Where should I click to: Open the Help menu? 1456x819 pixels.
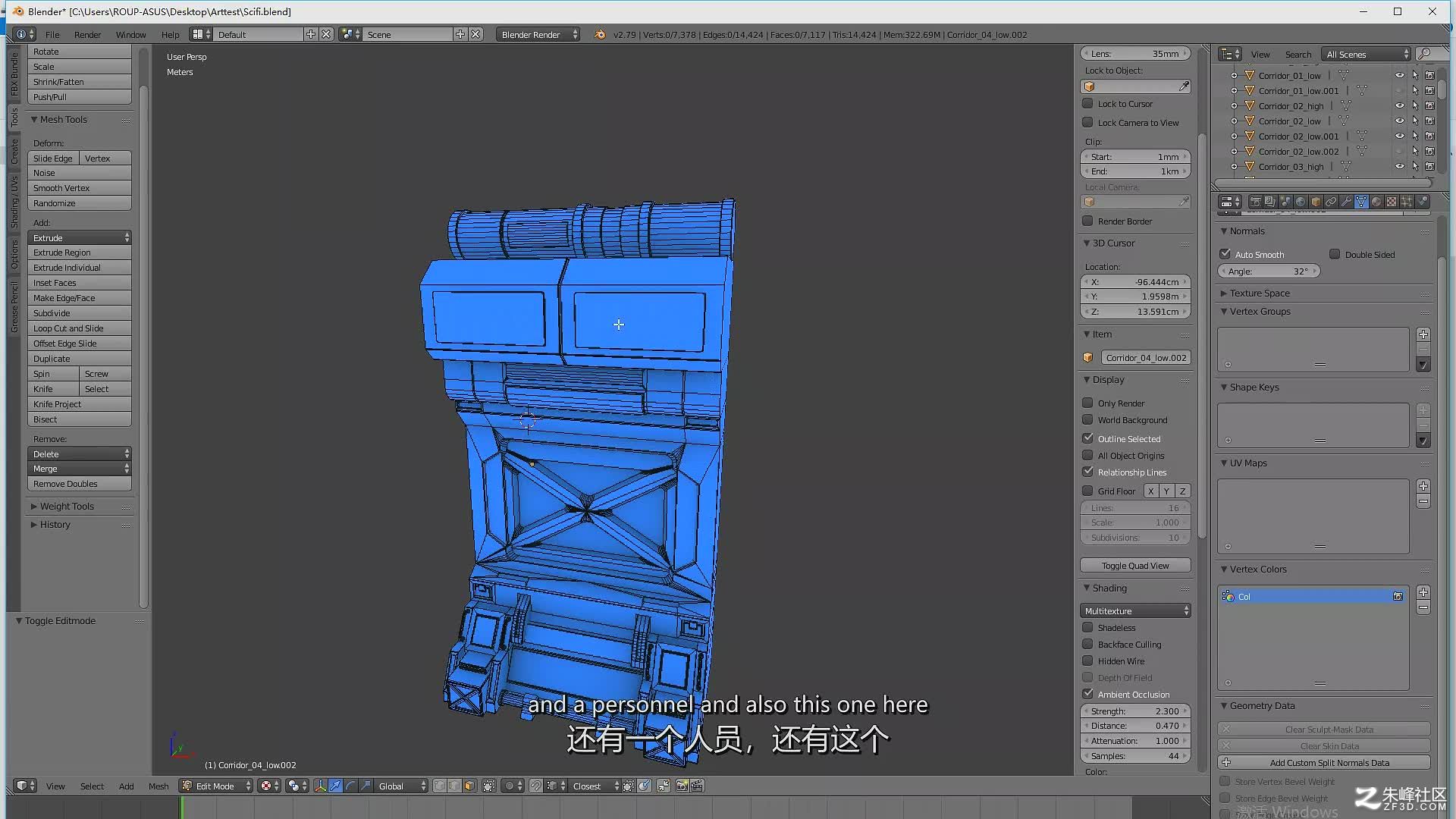(x=170, y=35)
